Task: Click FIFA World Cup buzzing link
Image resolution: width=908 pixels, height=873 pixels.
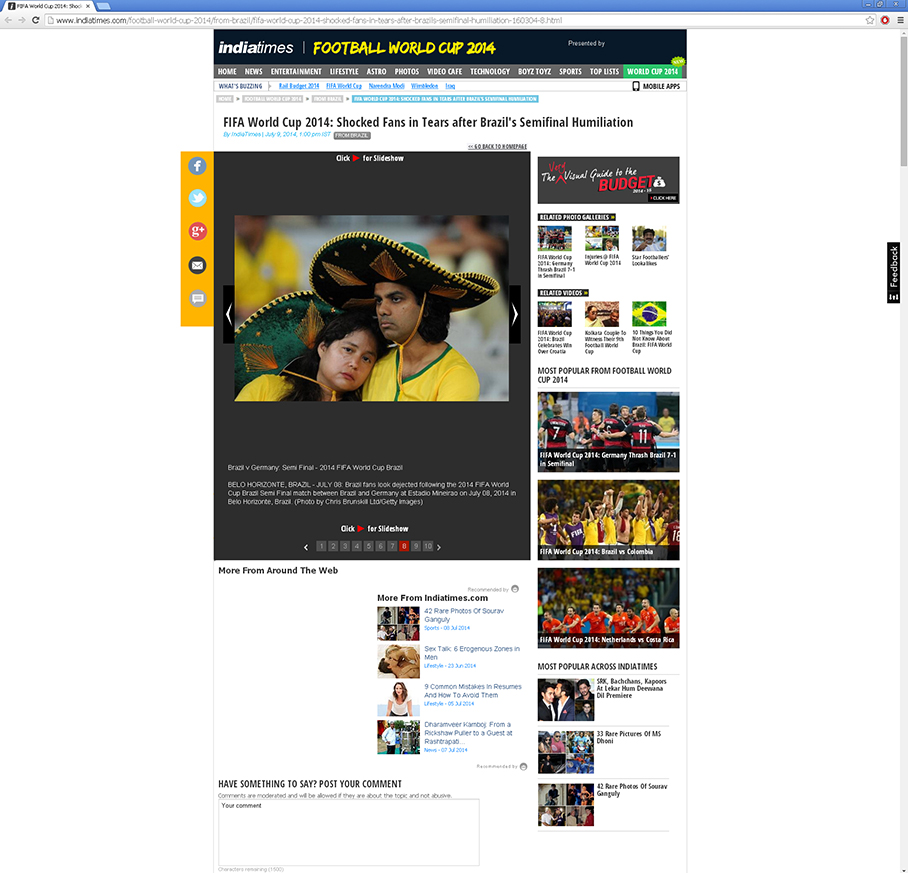Action: [x=344, y=86]
